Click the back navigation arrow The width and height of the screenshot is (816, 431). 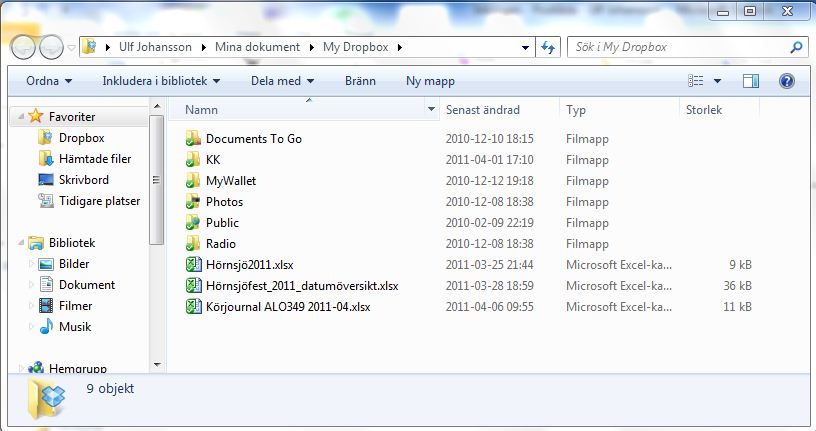[25, 47]
